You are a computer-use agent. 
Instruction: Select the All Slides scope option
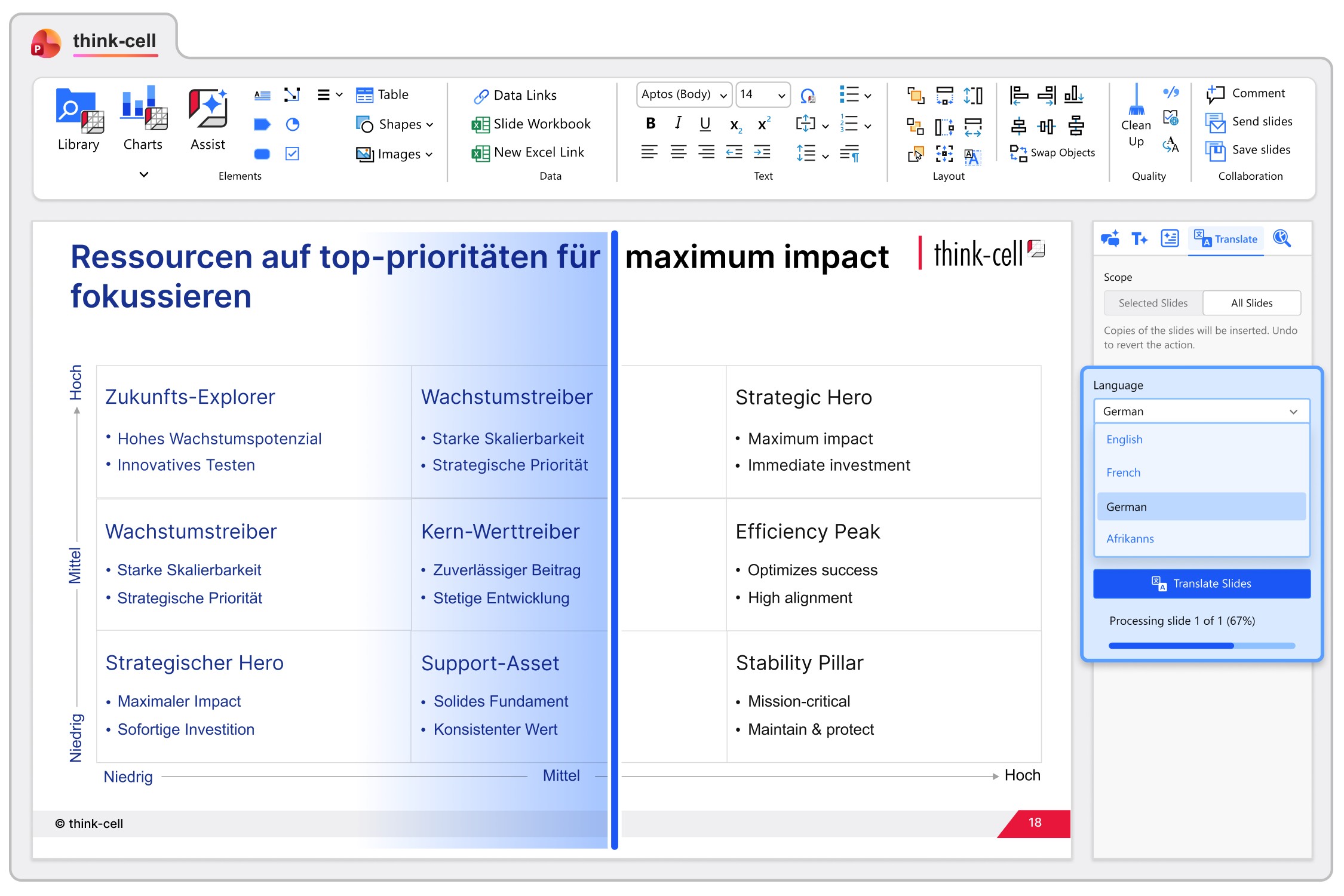pyautogui.click(x=1251, y=303)
